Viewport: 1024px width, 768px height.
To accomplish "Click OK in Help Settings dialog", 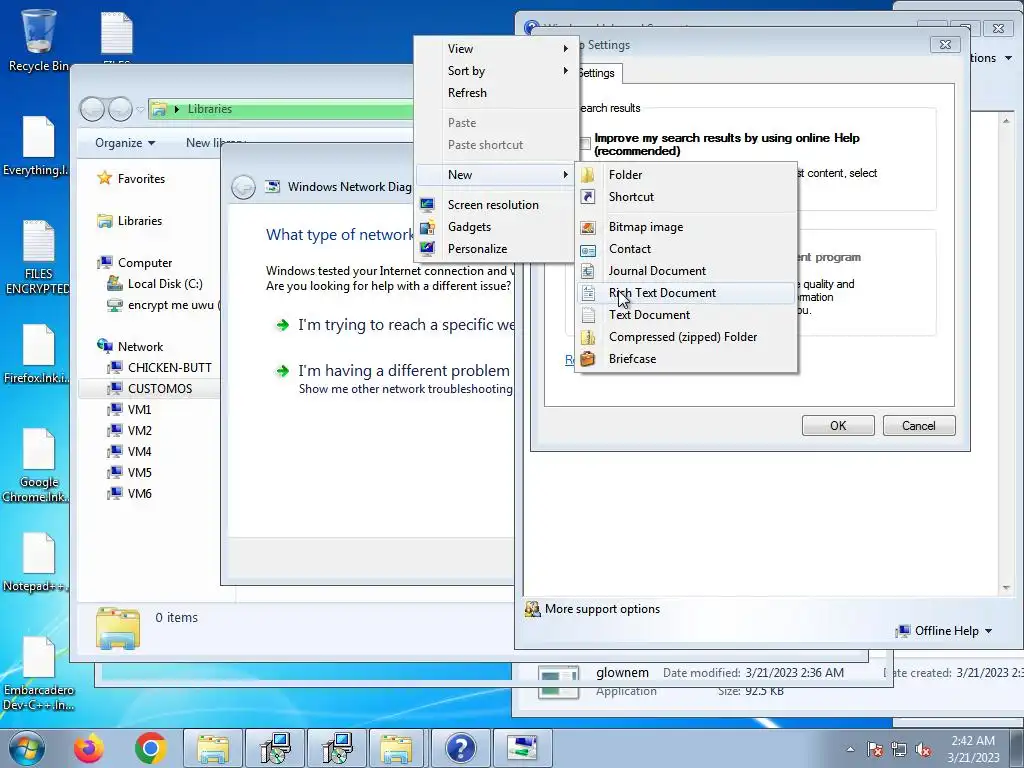I will (x=838, y=426).
